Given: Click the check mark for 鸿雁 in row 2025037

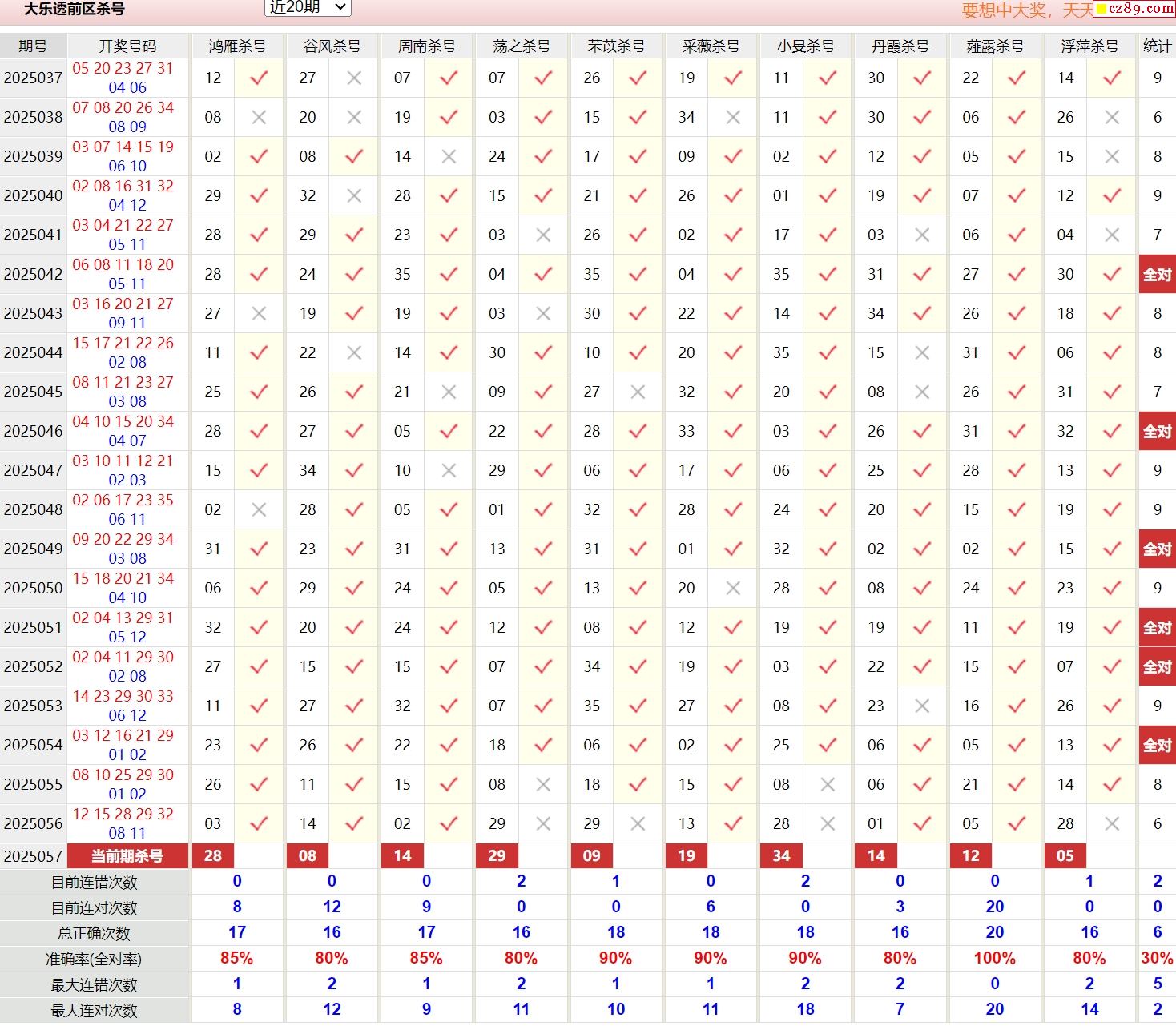Looking at the screenshot, I should 259,78.
